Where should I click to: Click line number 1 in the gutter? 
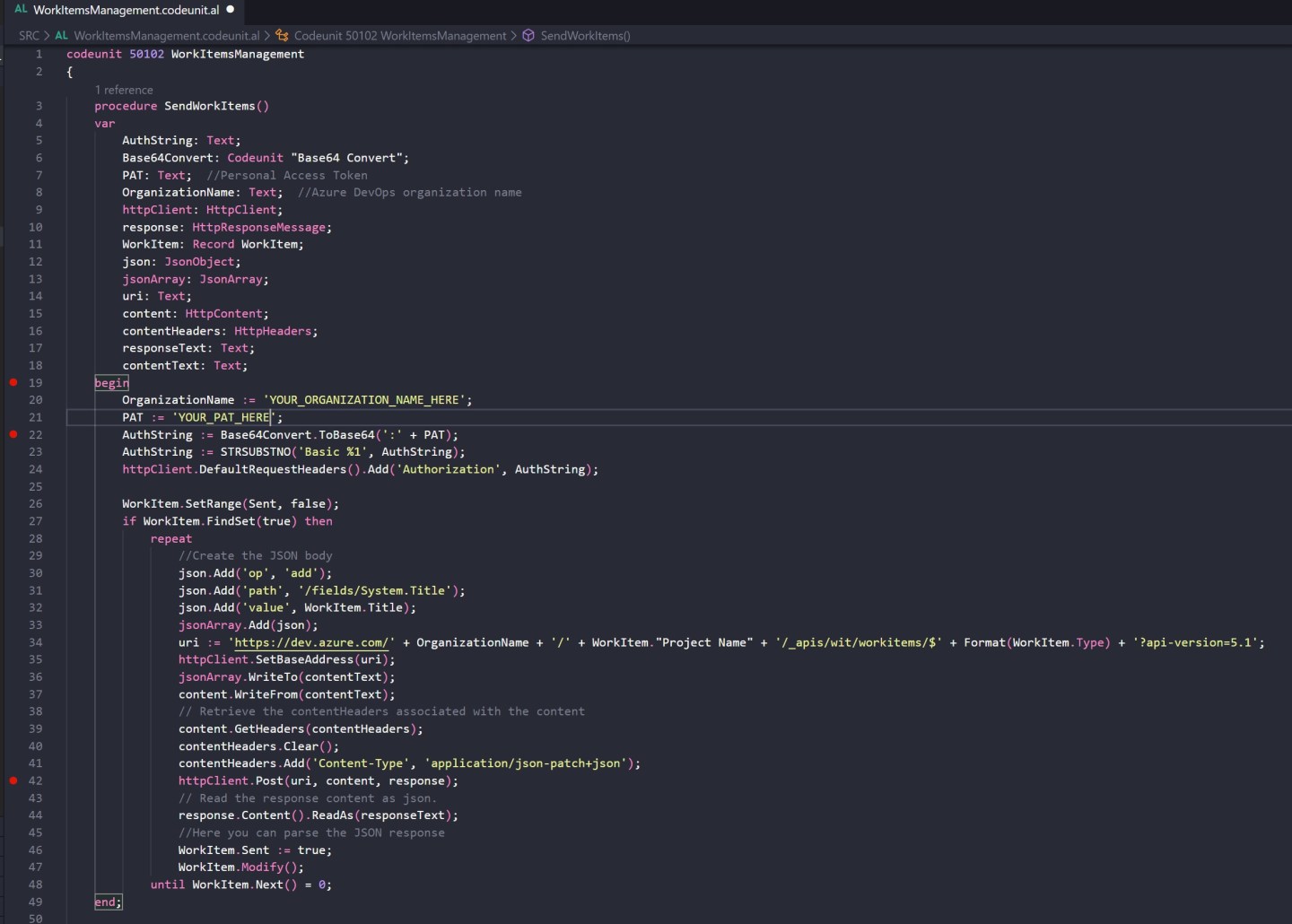pos(39,54)
